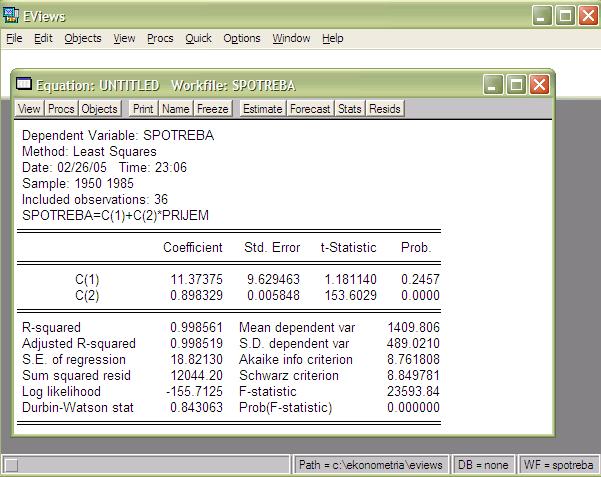Open the Quick menu

198,38
